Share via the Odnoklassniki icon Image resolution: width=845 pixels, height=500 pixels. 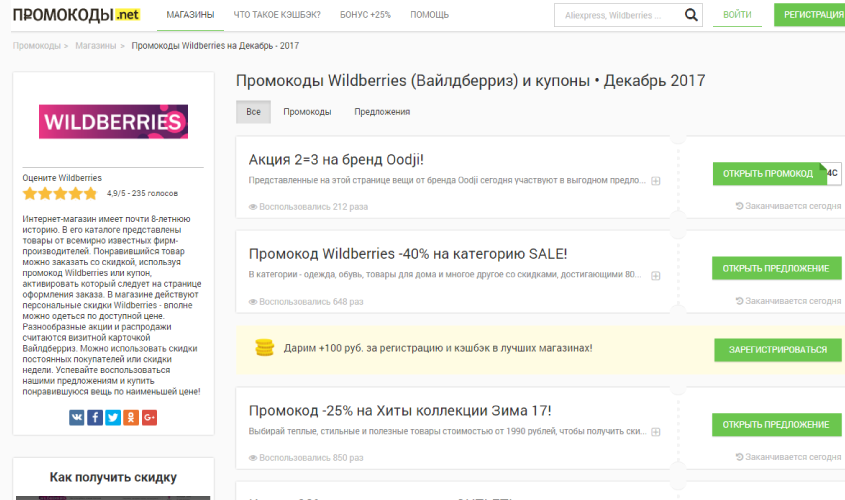[131, 417]
